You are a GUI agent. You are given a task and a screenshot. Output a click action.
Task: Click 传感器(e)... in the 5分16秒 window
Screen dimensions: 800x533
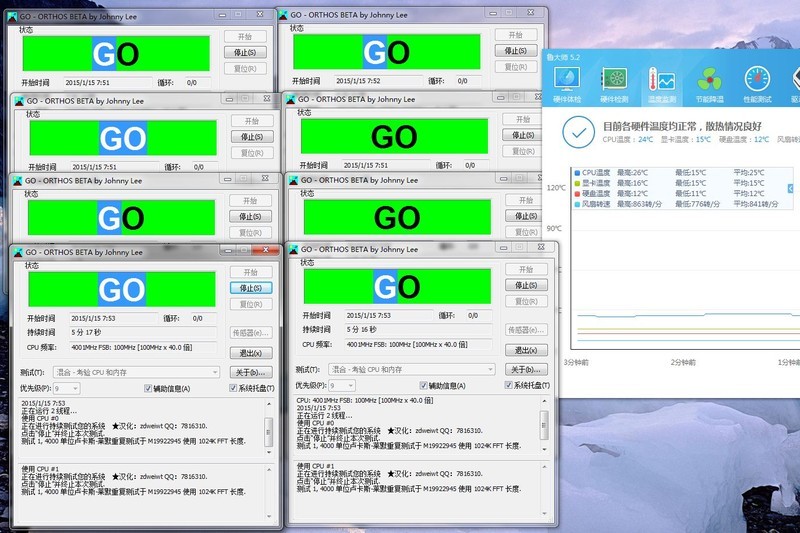pos(526,330)
